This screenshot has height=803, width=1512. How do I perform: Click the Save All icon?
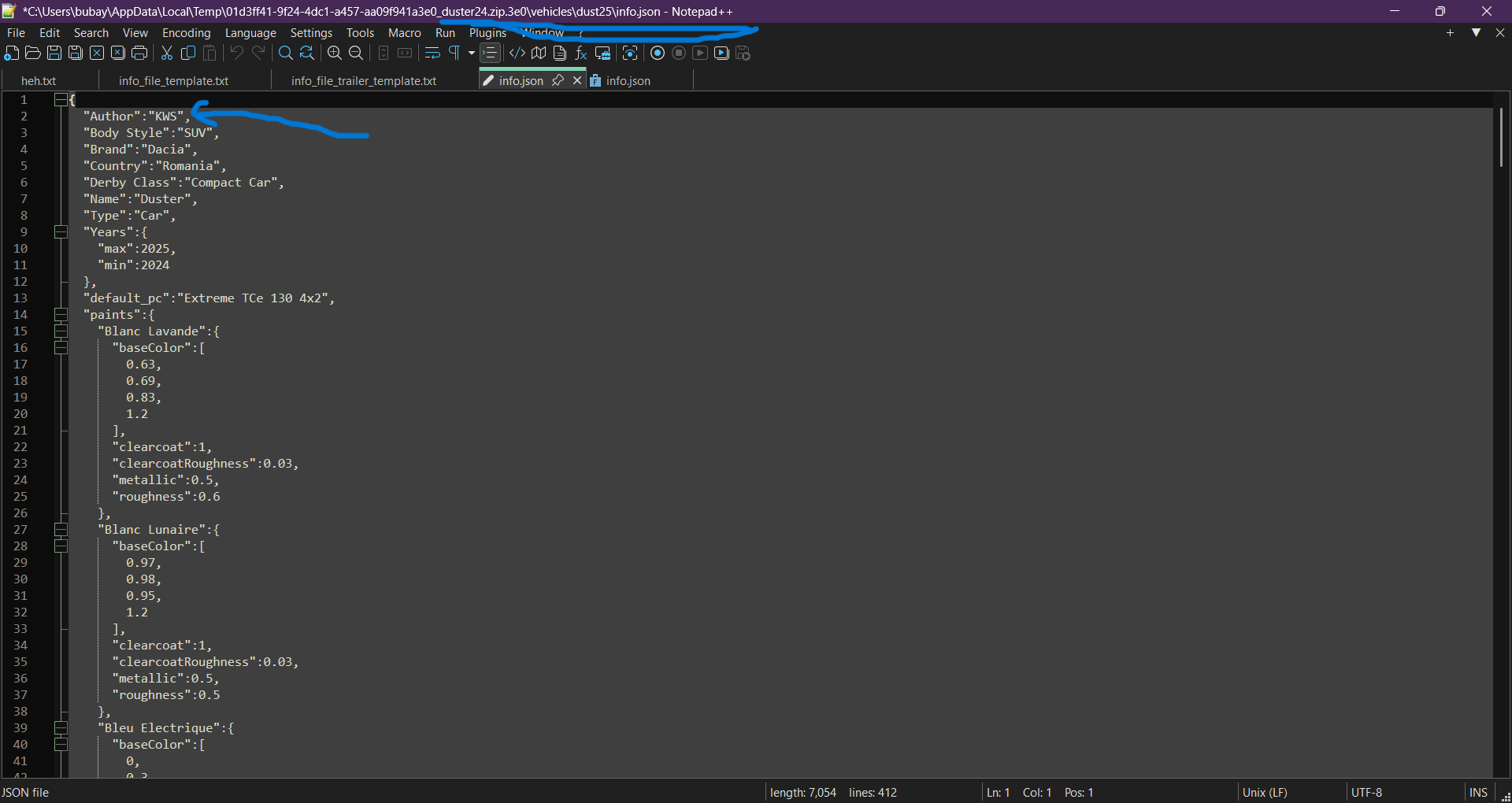[x=76, y=54]
